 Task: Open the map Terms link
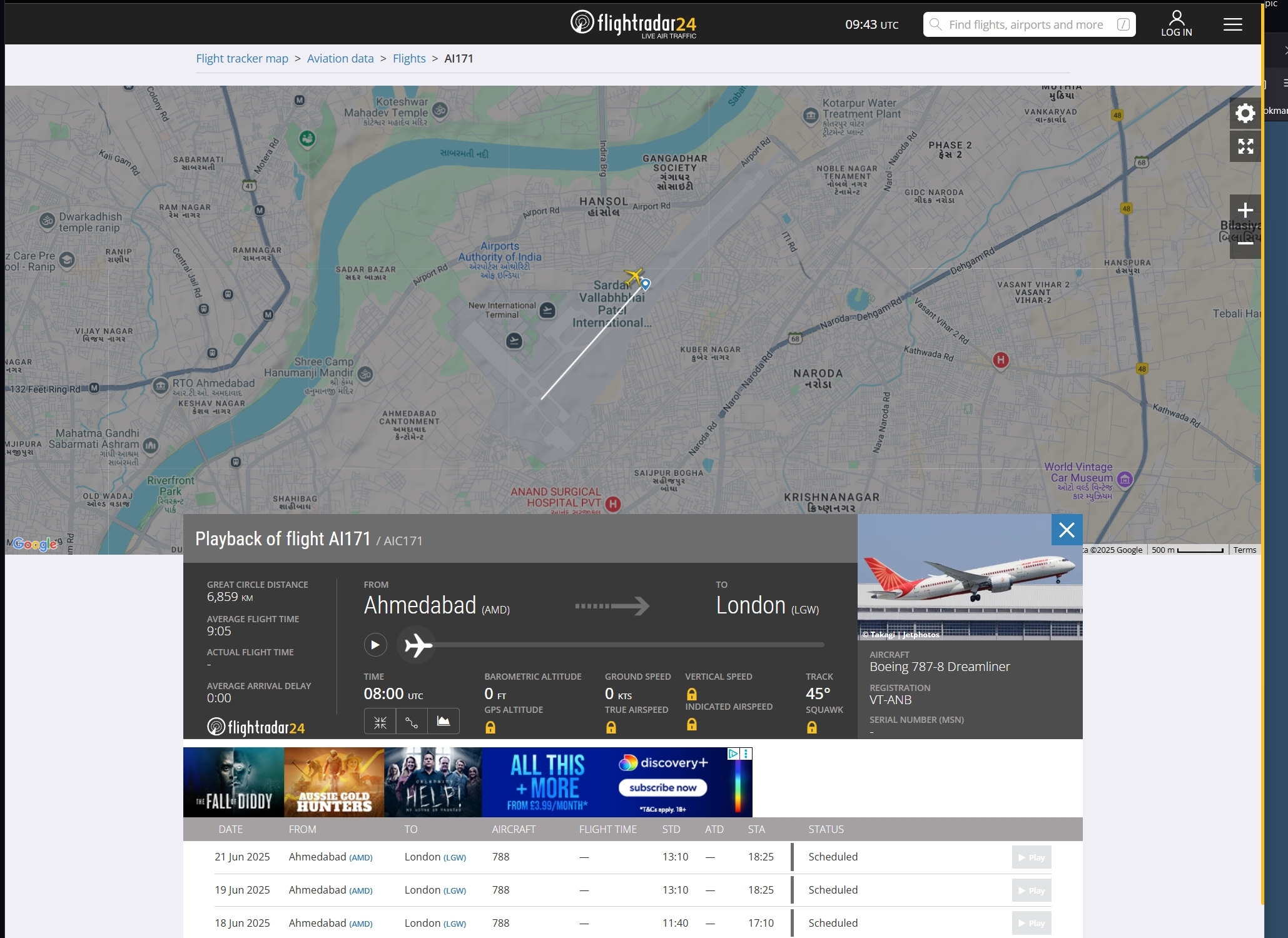click(x=1245, y=550)
